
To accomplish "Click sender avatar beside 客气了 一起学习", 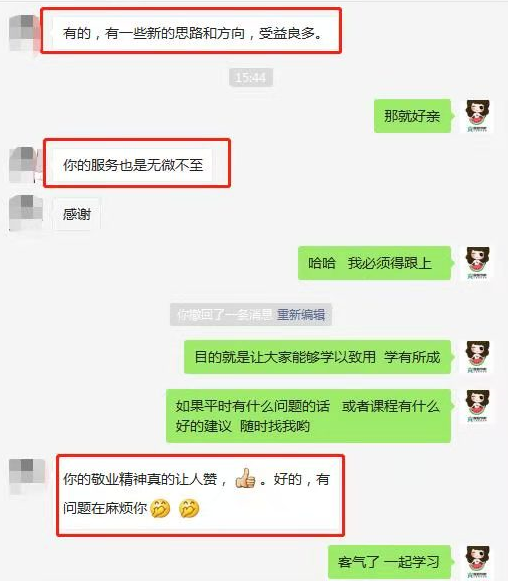I will (x=477, y=562).
